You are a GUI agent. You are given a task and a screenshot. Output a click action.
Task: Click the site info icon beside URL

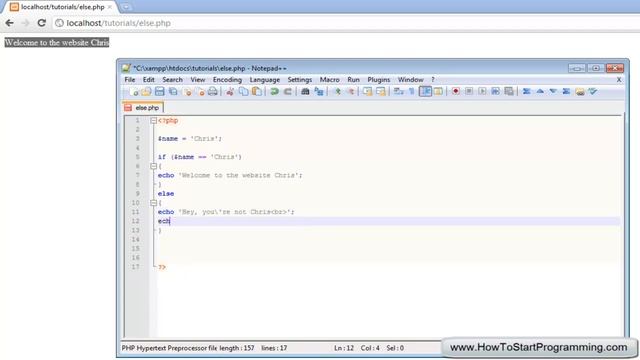(59, 23)
